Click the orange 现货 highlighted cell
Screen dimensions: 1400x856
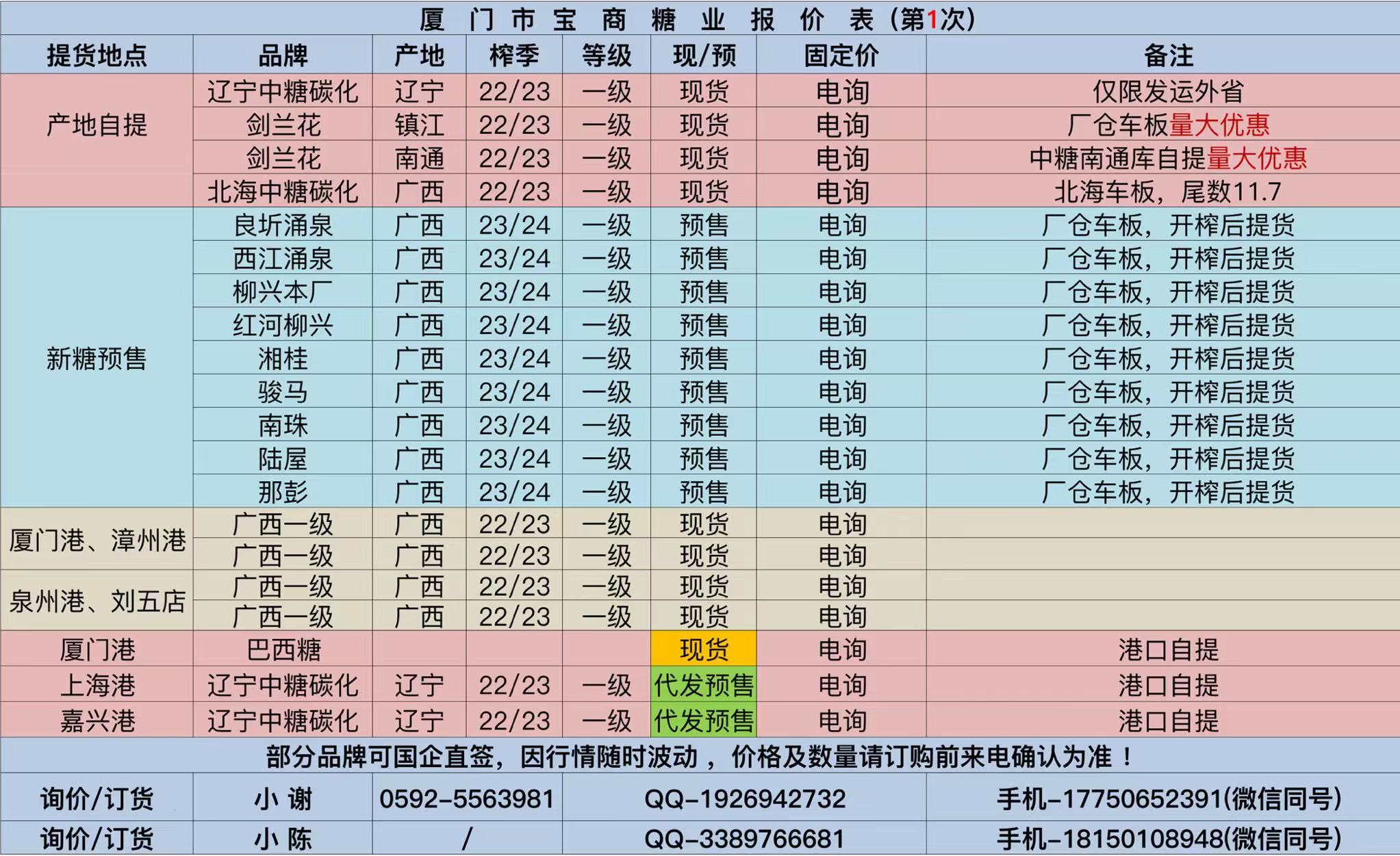point(703,649)
